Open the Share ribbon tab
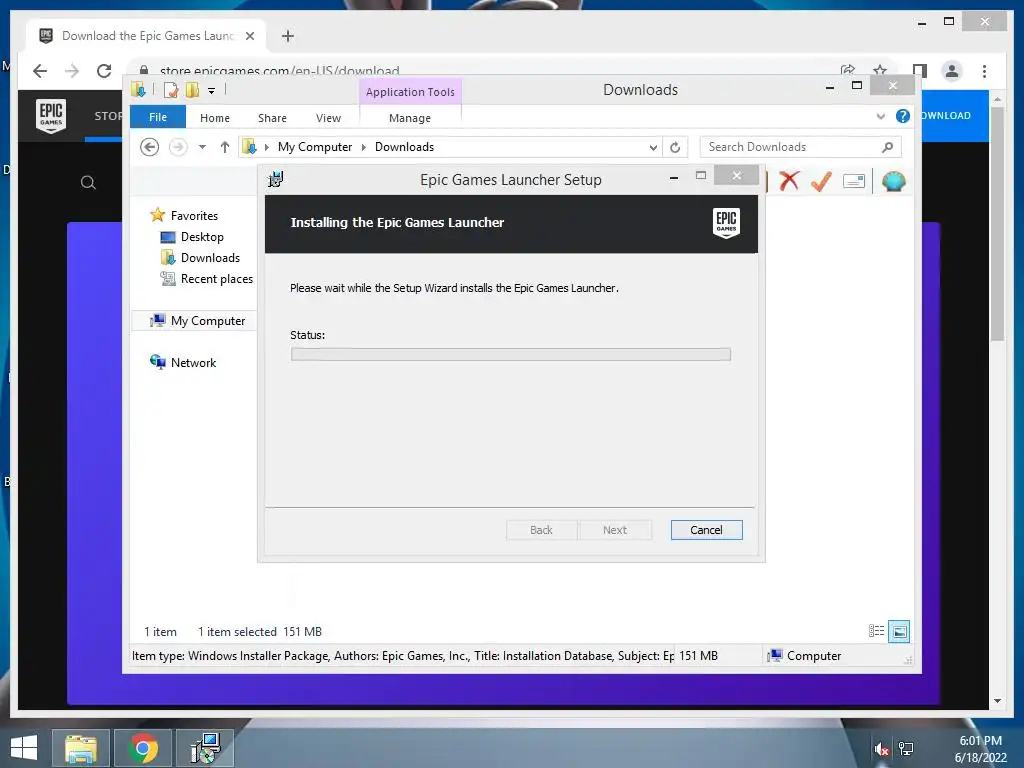The width and height of the screenshot is (1024, 768). pyautogui.click(x=272, y=118)
